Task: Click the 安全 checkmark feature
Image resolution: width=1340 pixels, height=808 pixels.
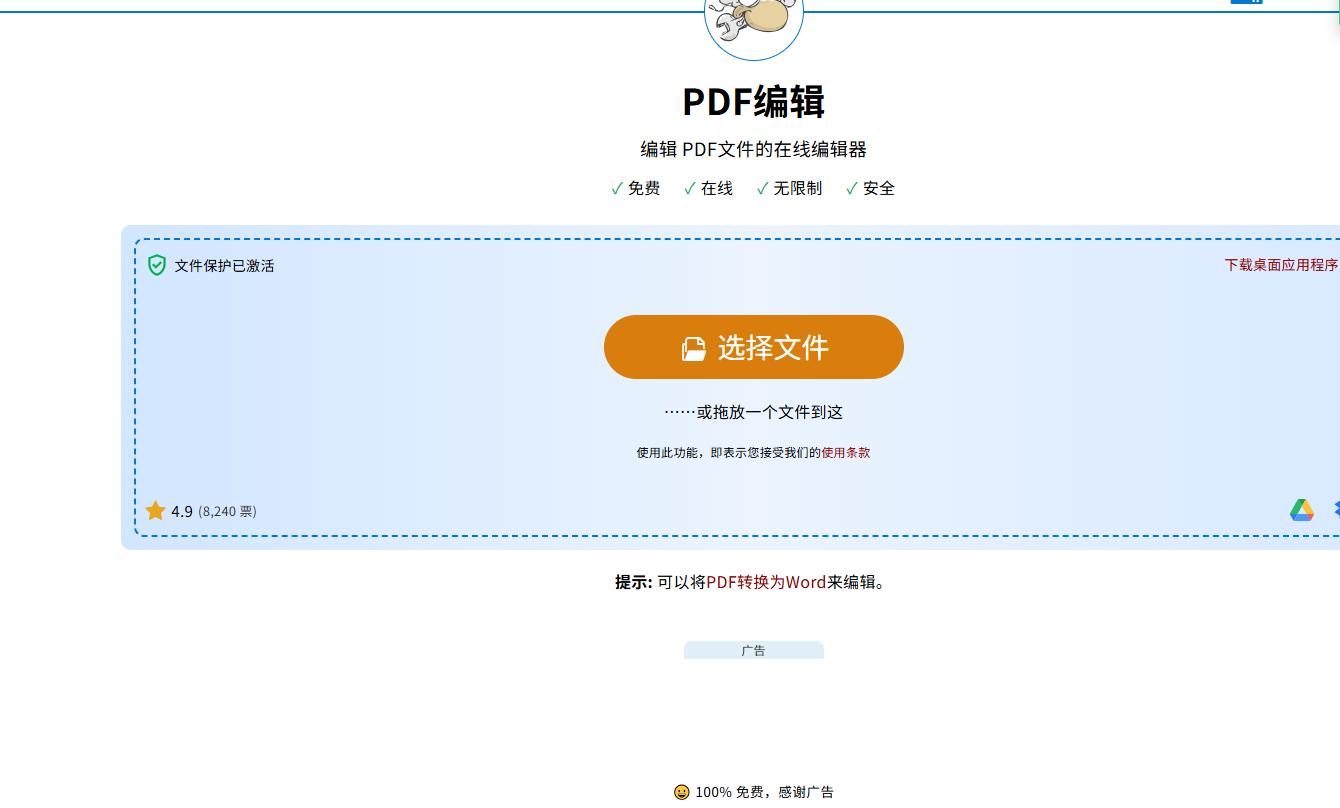Action: click(x=870, y=188)
